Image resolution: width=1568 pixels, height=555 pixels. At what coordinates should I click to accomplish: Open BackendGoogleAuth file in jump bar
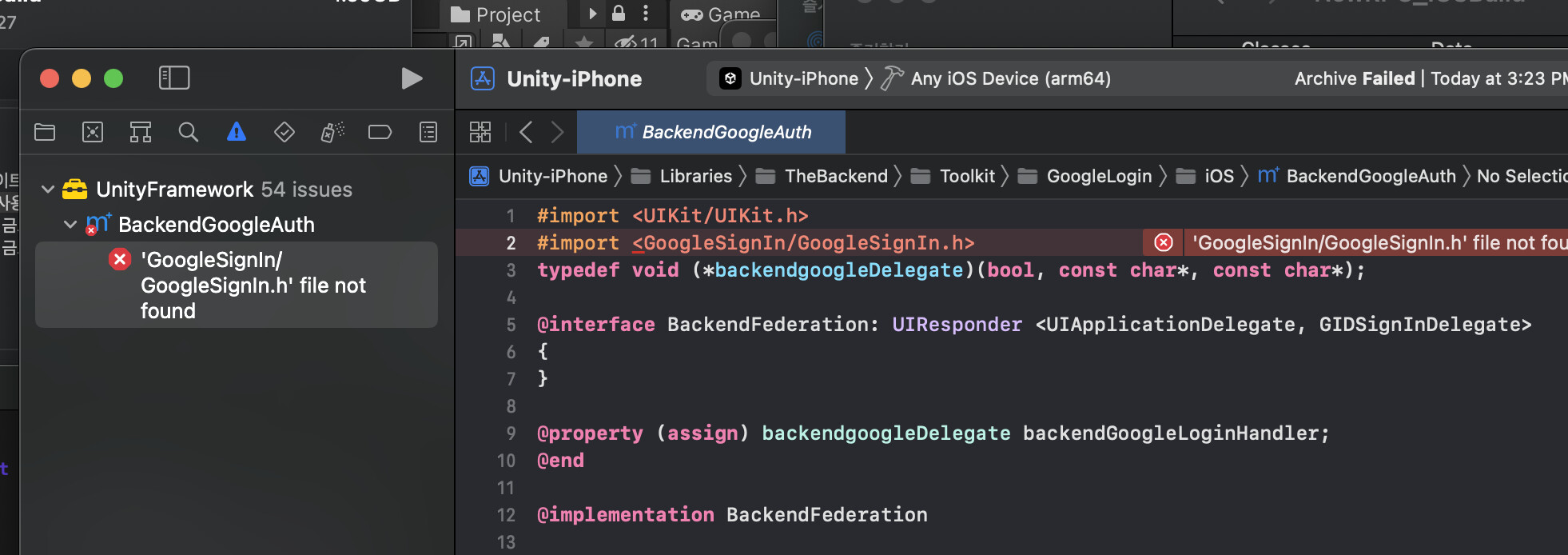click(x=1357, y=176)
